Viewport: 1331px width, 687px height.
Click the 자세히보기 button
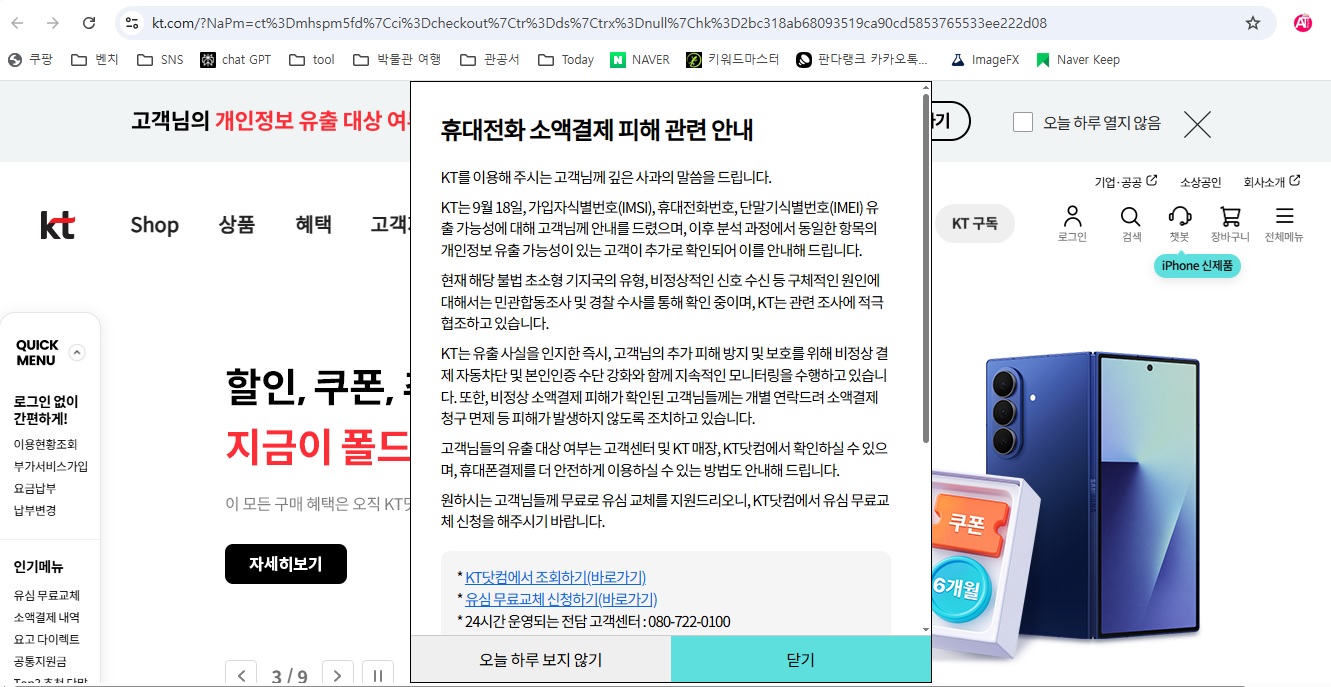pos(286,564)
